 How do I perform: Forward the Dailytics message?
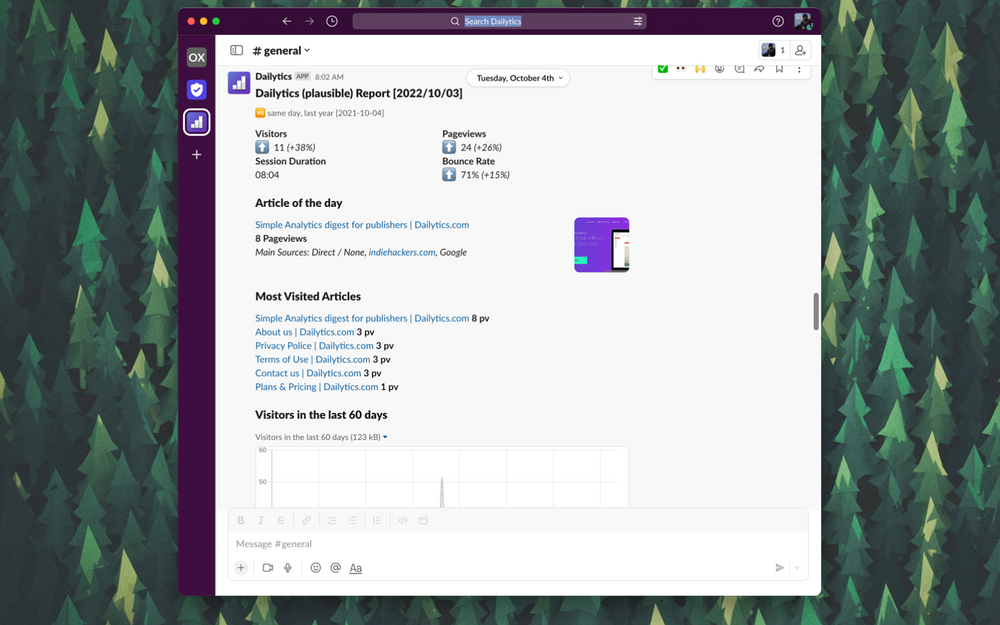point(759,68)
